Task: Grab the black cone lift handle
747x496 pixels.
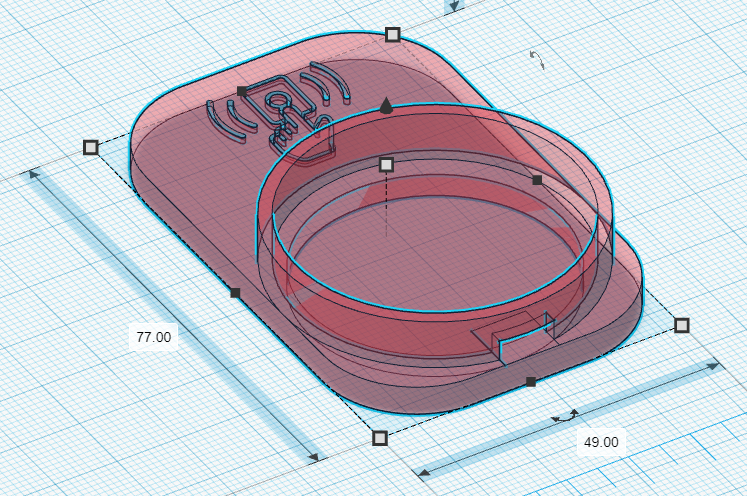Action: click(386, 105)
